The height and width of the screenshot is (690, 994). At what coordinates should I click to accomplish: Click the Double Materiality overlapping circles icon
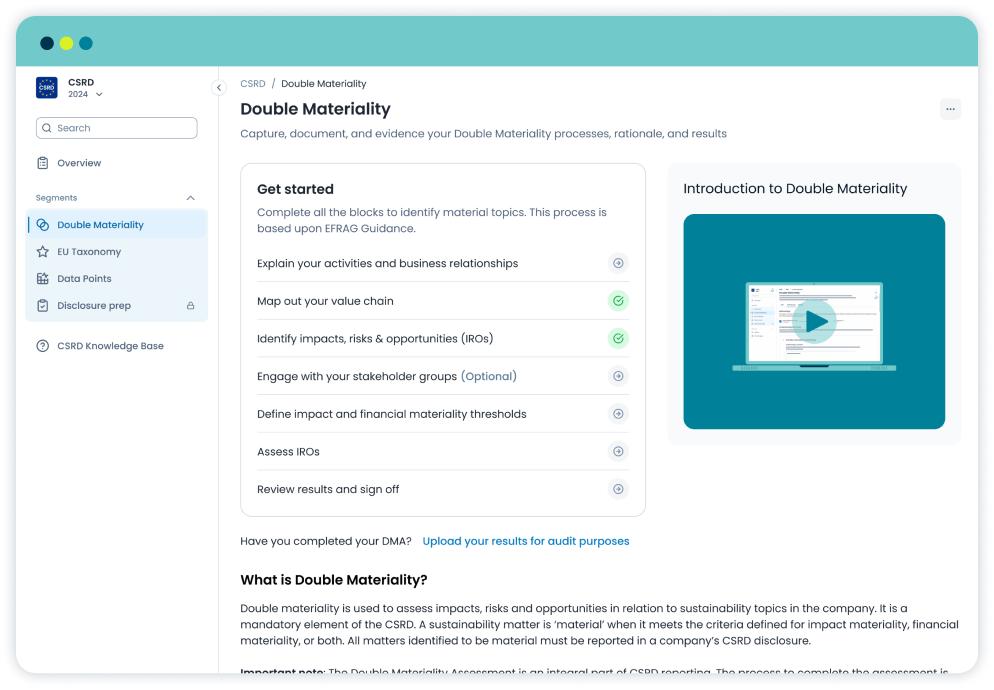[x=42, y=225]
